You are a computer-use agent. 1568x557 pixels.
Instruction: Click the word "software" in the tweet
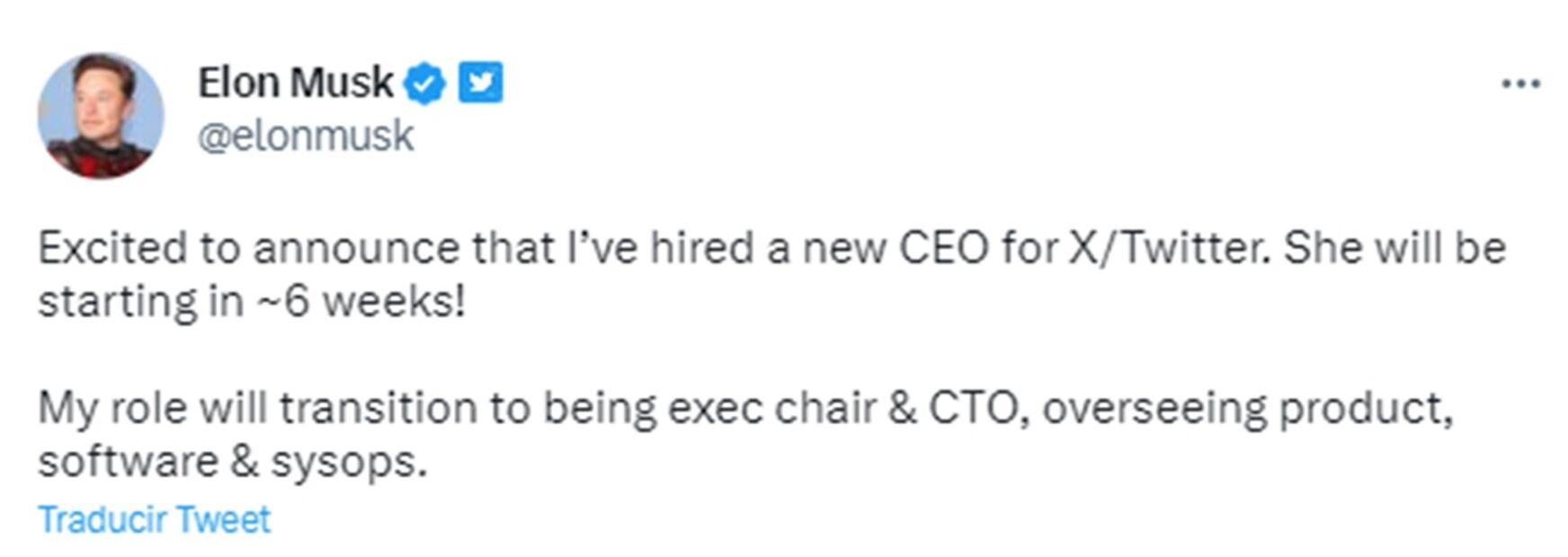pyautogui.click(x=128, y=463)
